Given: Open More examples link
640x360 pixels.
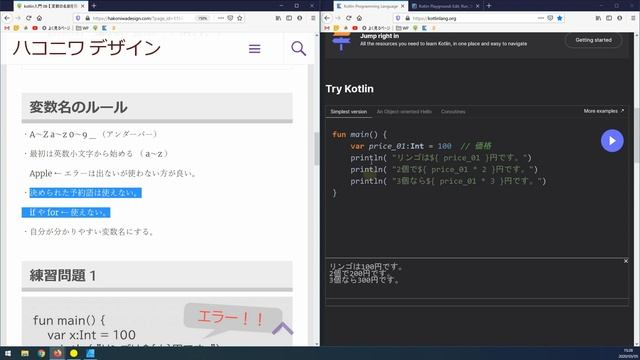Looking at the screenshot, I should 604,111.
